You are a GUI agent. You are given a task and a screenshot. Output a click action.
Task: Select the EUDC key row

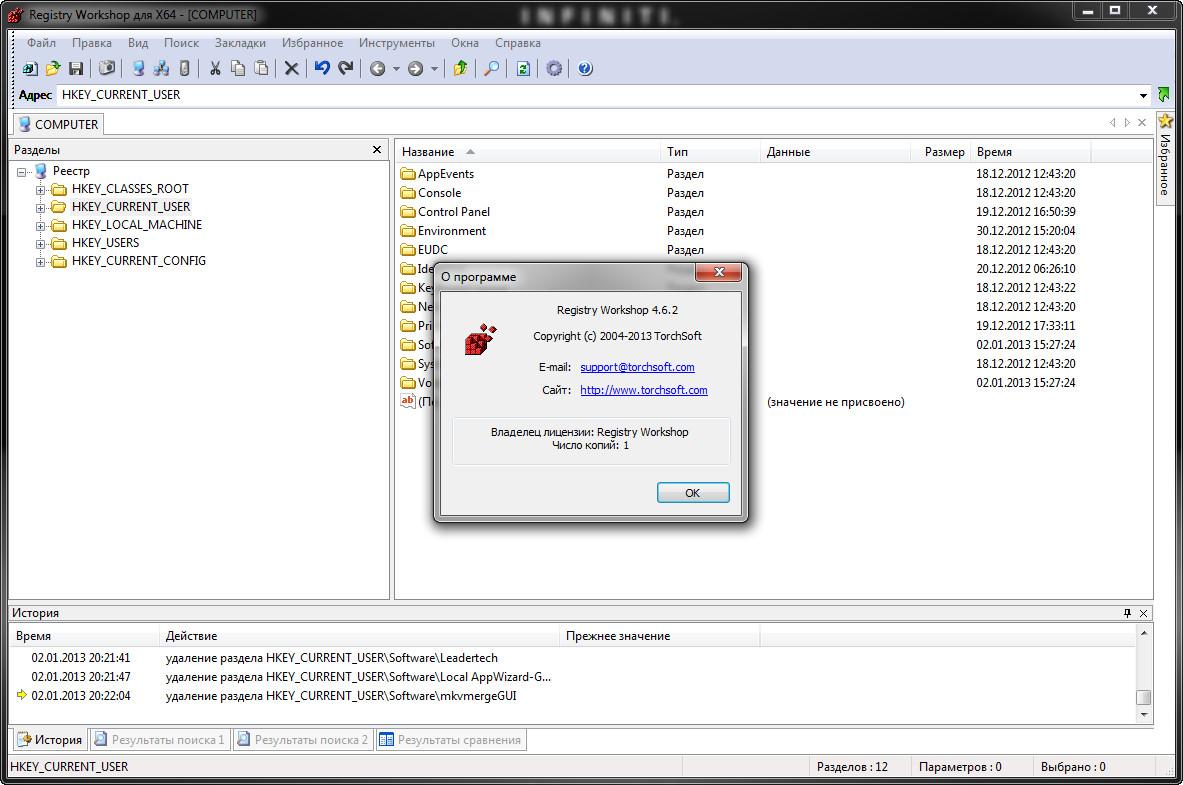(x=773, y=250)
